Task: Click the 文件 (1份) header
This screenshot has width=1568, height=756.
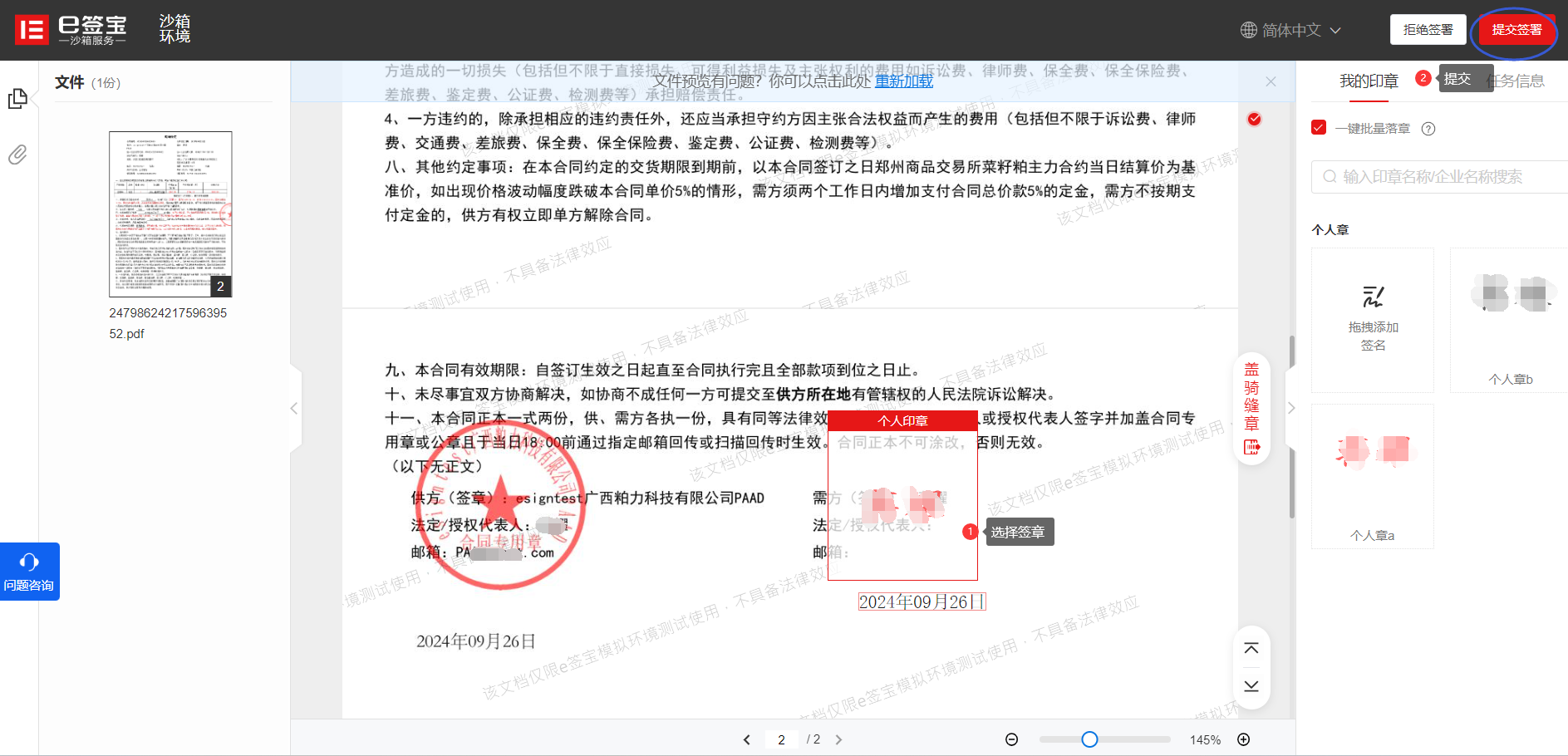Action: 87,82
